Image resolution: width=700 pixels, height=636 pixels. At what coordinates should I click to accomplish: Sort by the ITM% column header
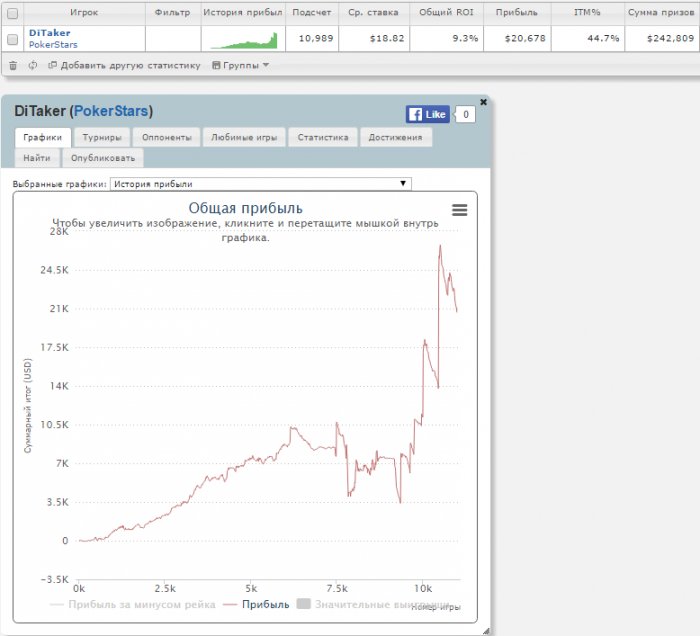pyautogui.click(x=587, y=12)
